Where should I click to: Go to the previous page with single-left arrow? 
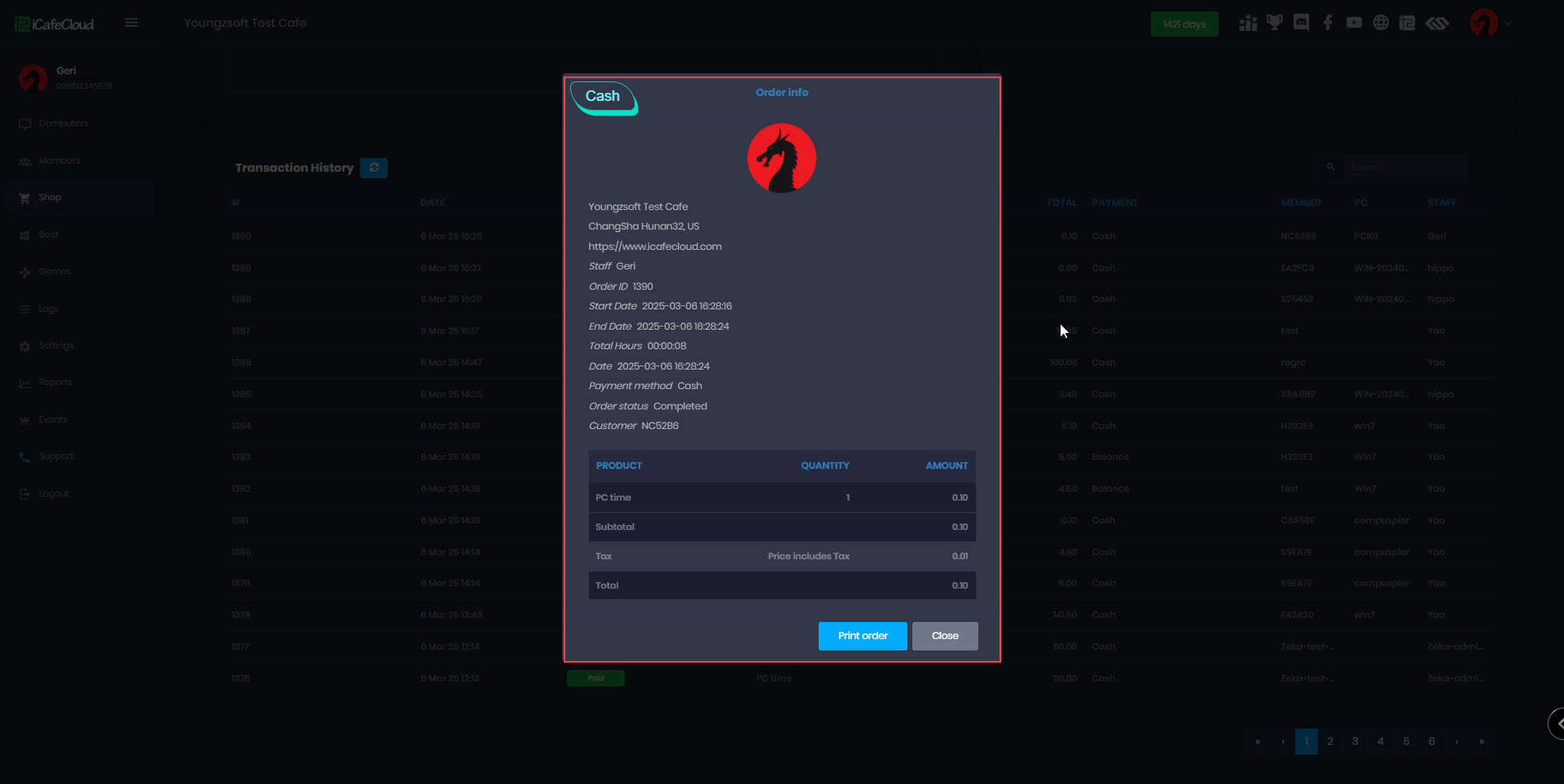[x=1283, y=742]
